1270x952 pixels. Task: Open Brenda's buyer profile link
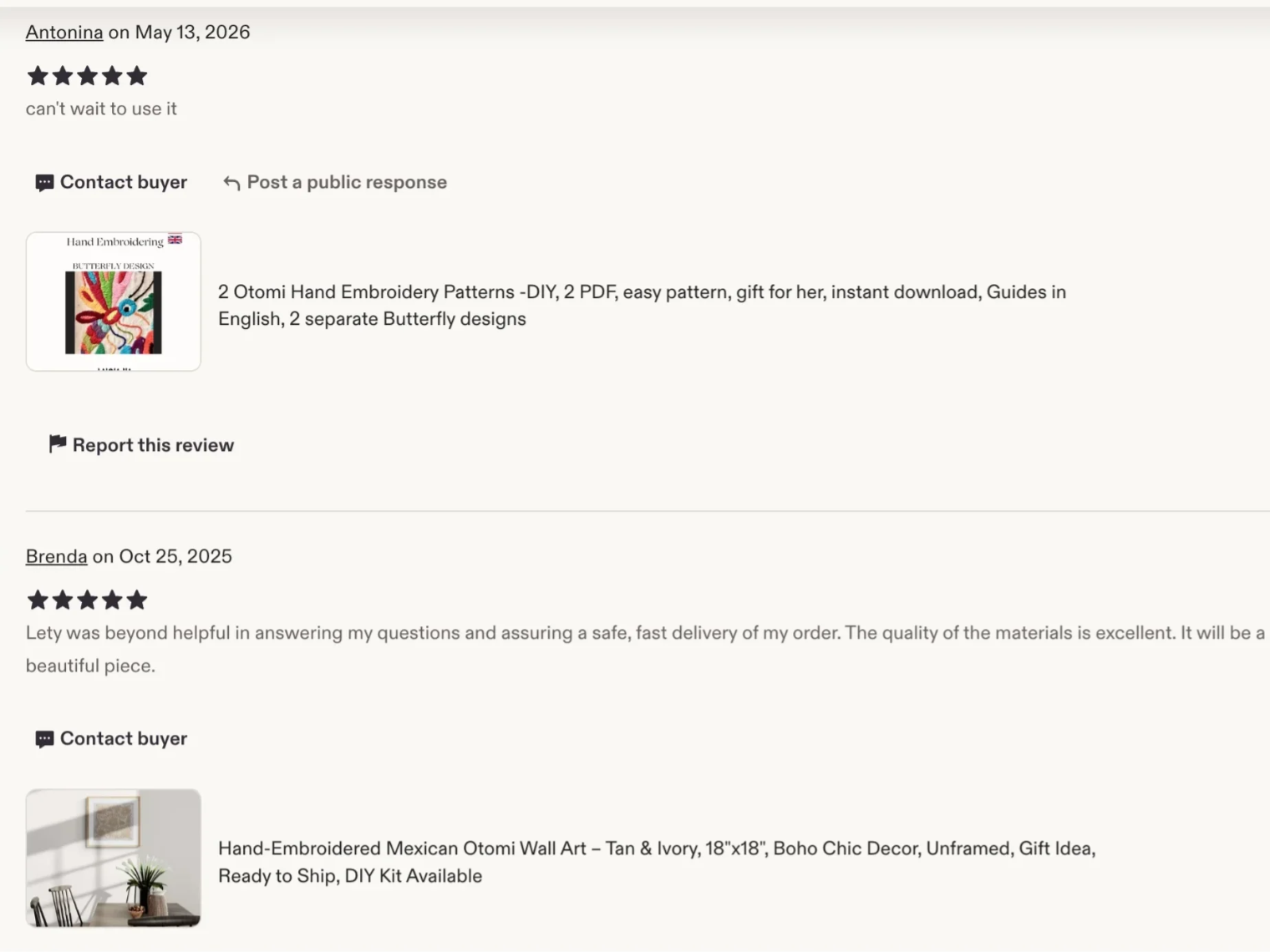[56, 557]
